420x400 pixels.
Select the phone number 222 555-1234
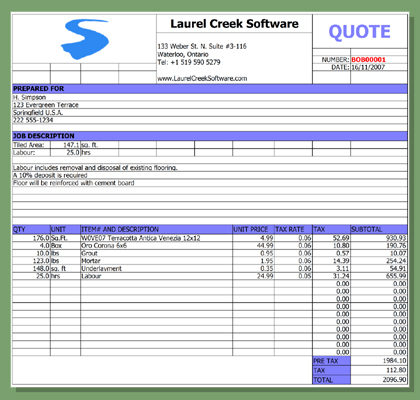click(x=33, y=120)
